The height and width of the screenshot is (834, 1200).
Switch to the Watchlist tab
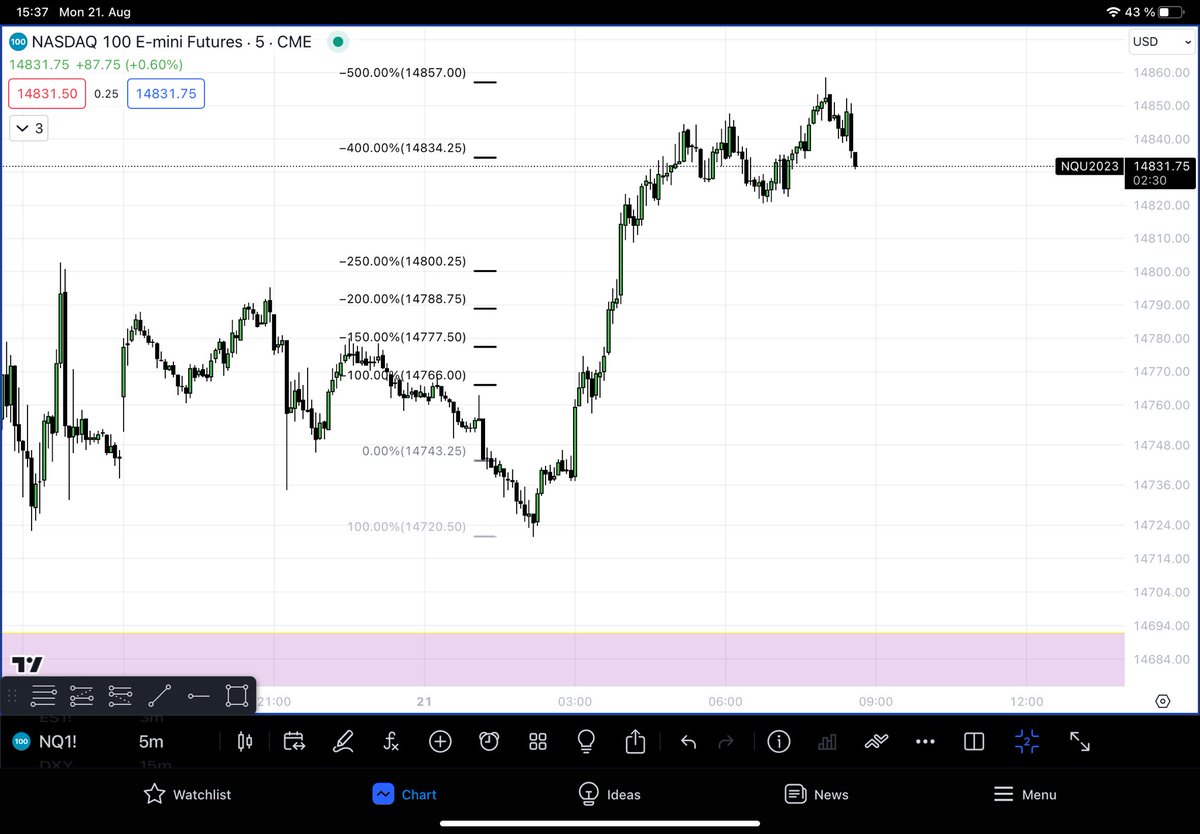point(188,794)
